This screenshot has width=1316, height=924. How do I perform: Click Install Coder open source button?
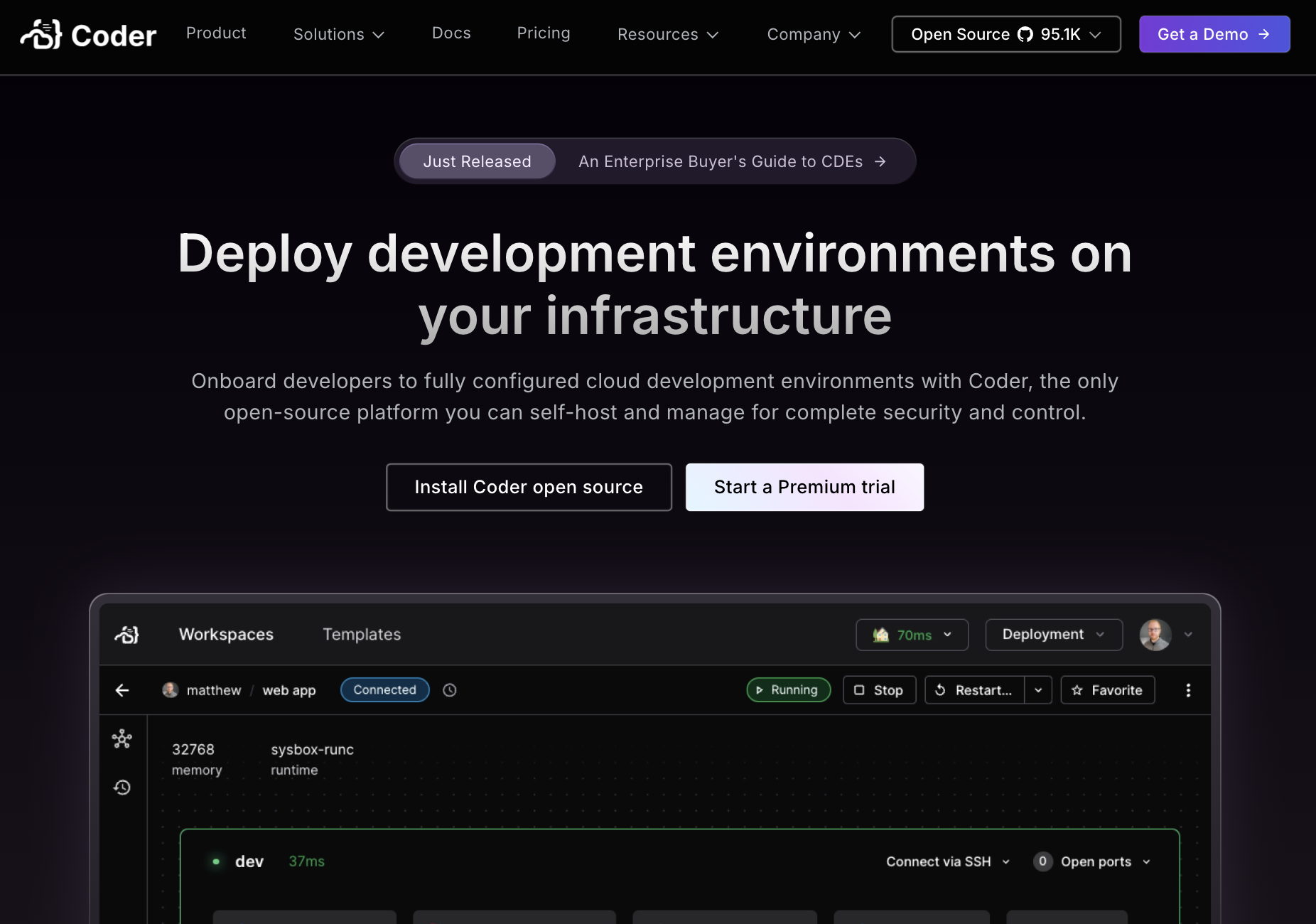(x=529, y=487)
